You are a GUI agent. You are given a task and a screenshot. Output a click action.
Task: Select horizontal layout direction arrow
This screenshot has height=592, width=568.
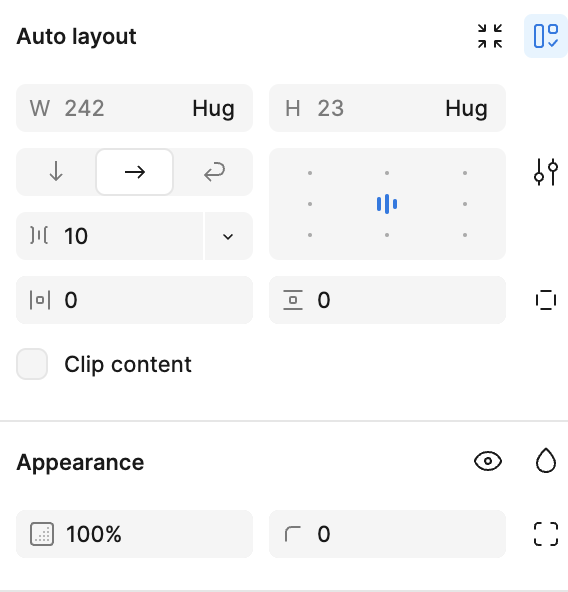click(135, 172)
